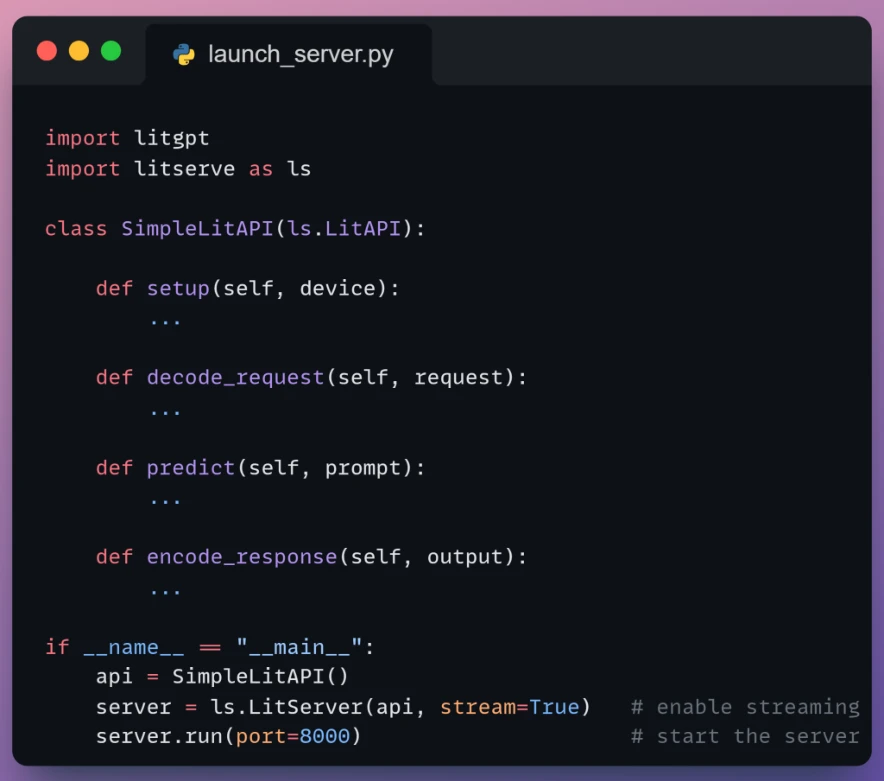Click the 'setup' method name
The height and width of the screenshot is (781, 884).
(178, 289)
